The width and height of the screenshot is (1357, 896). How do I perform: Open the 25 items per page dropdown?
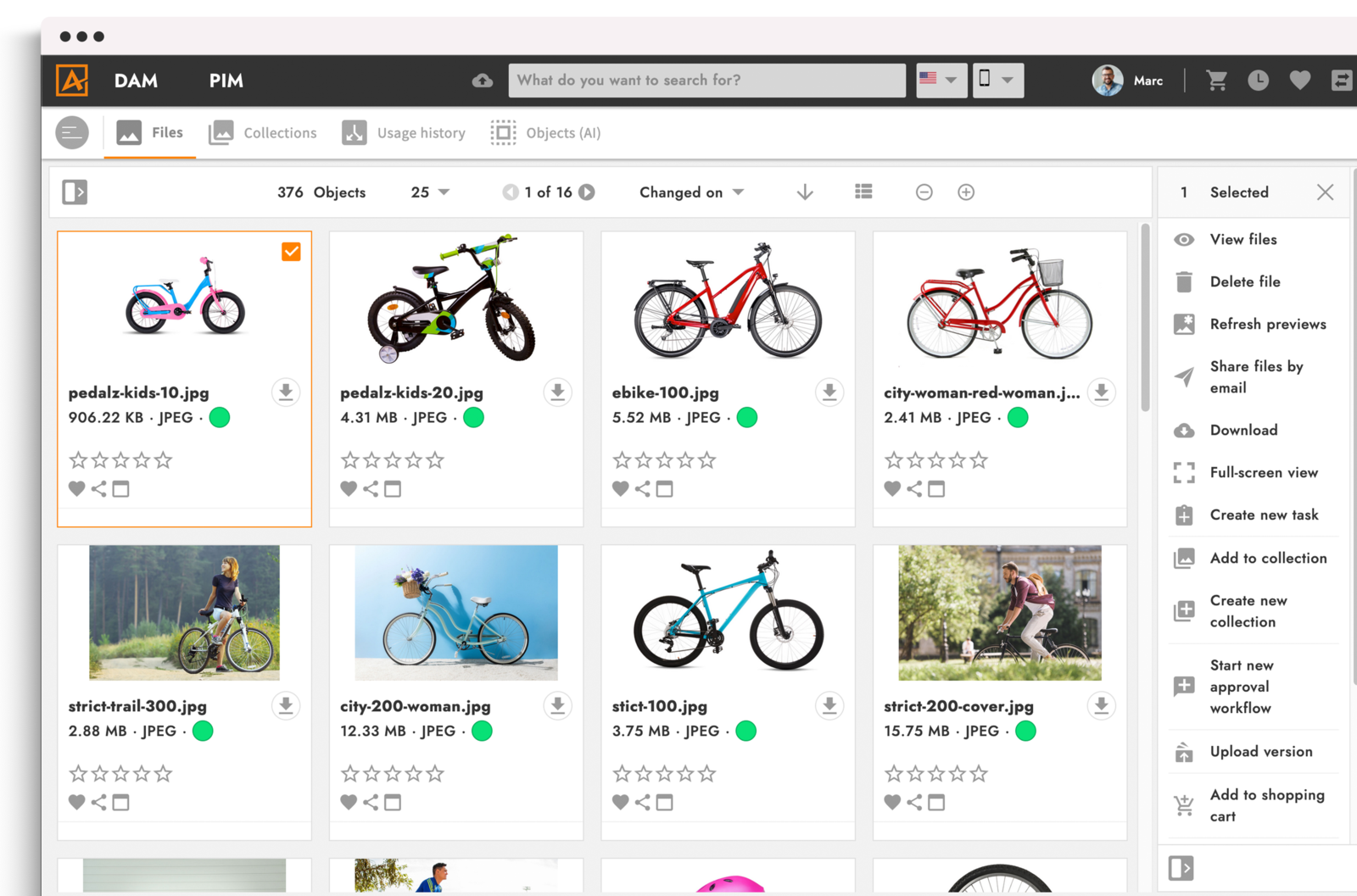(430, 192)
